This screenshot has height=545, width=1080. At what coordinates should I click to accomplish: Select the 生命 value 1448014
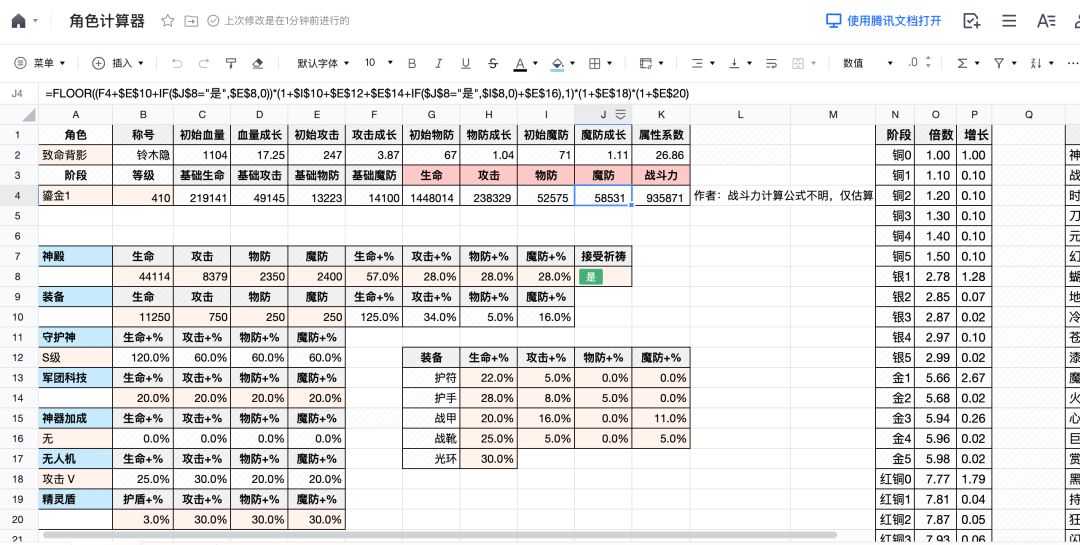pos(431,196)
